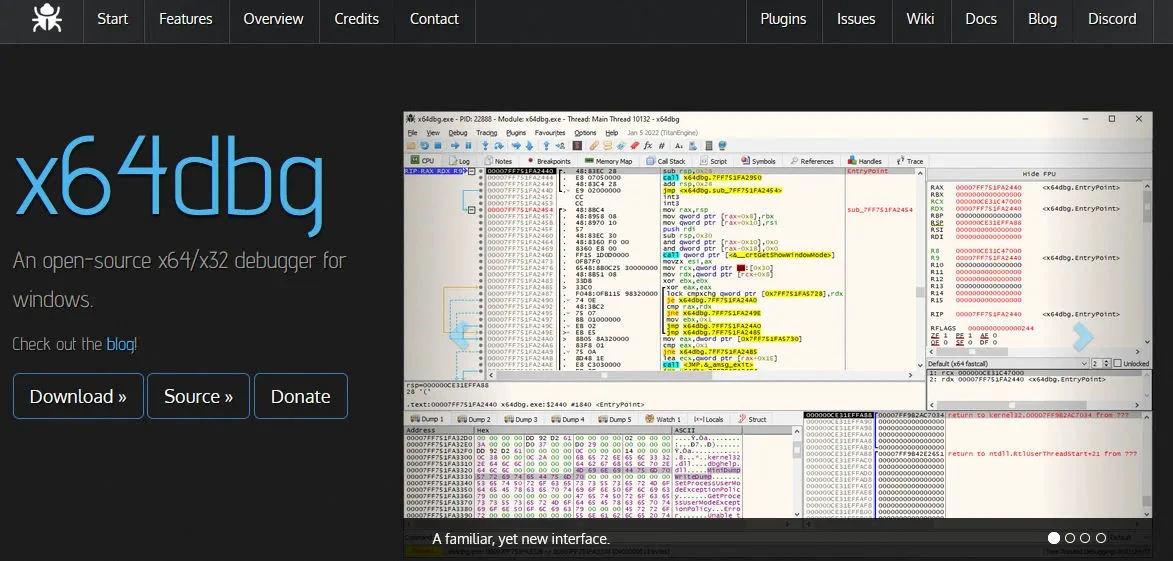The height and width of the screenshot is (561, 1173).
Task: Open the Memory Map tab icon
Action: coord(590,161)
